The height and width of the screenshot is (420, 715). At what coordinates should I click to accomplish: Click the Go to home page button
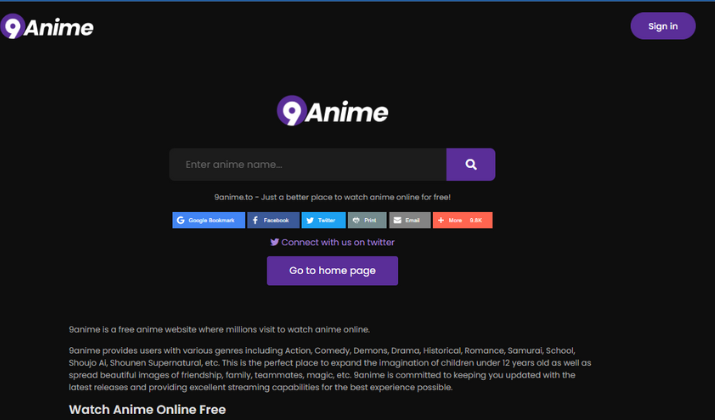(x=332, y=271)
